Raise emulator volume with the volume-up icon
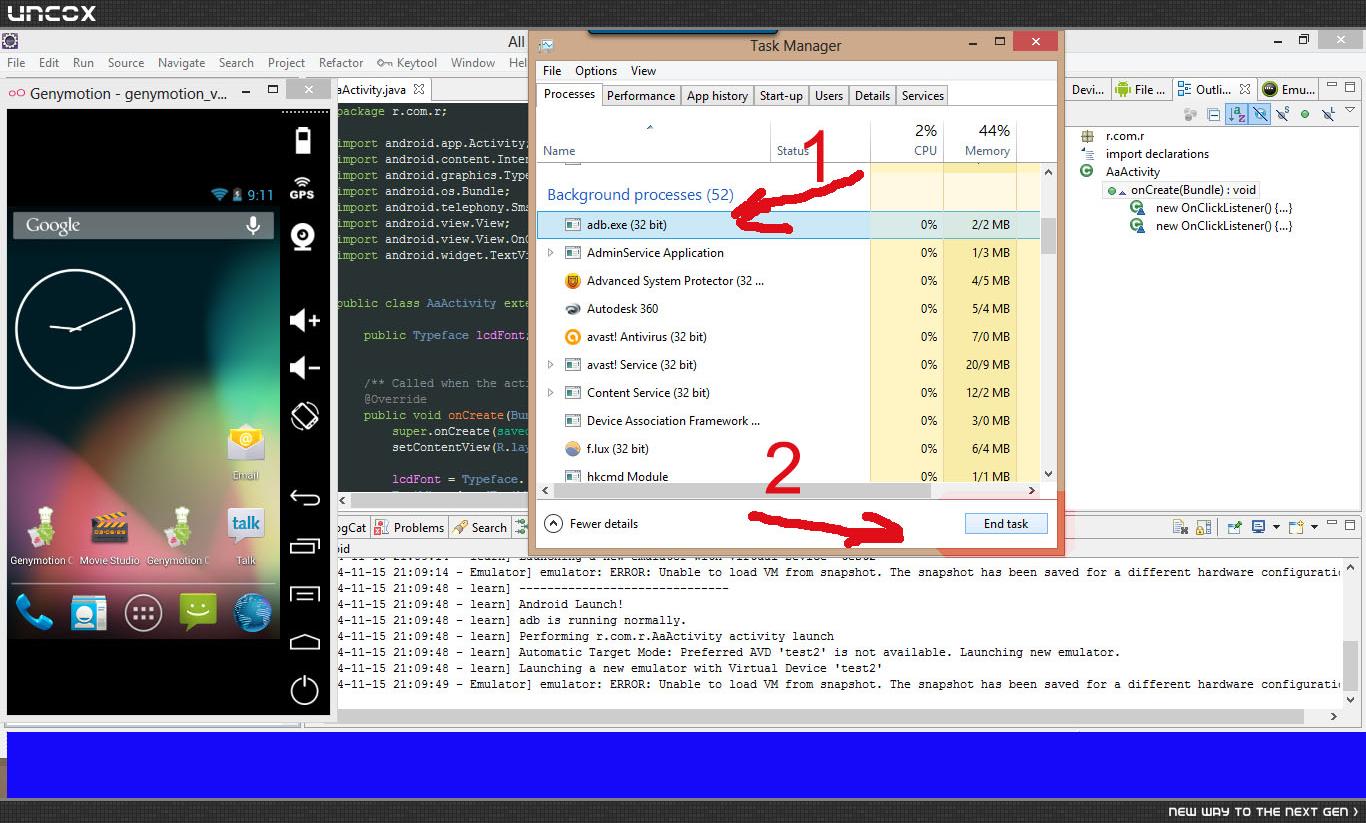This screenshot has width=1366, height=823. click(304, 320)
